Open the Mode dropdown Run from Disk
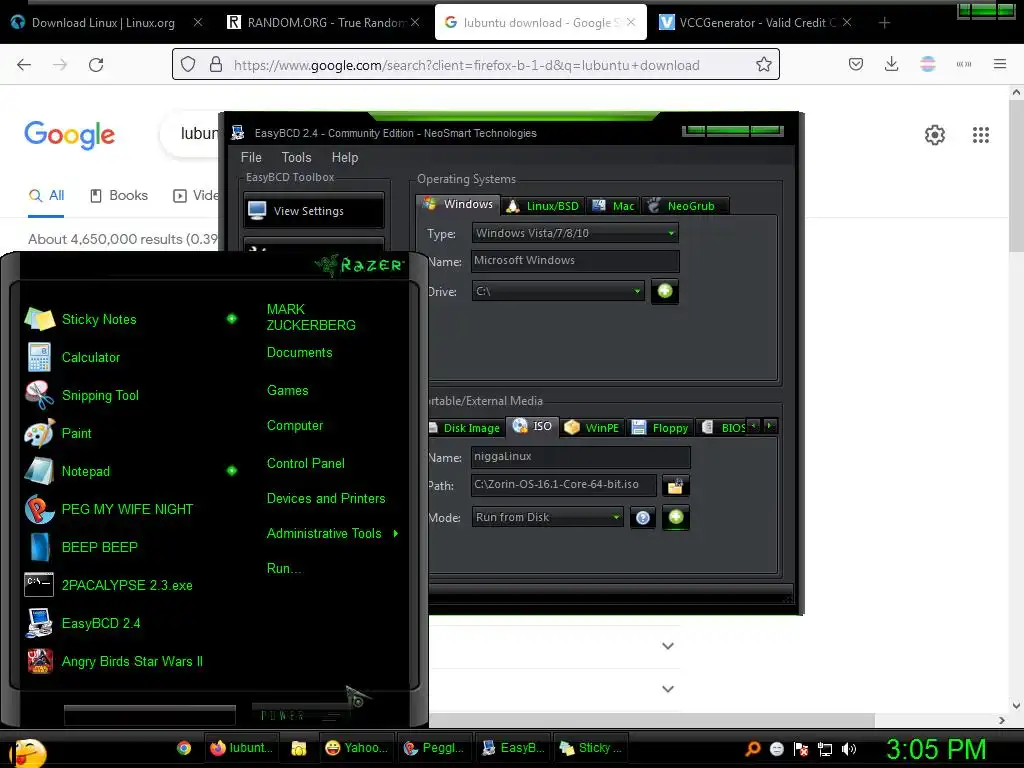Screen dimensions: 1024x768 pos(548,517)
